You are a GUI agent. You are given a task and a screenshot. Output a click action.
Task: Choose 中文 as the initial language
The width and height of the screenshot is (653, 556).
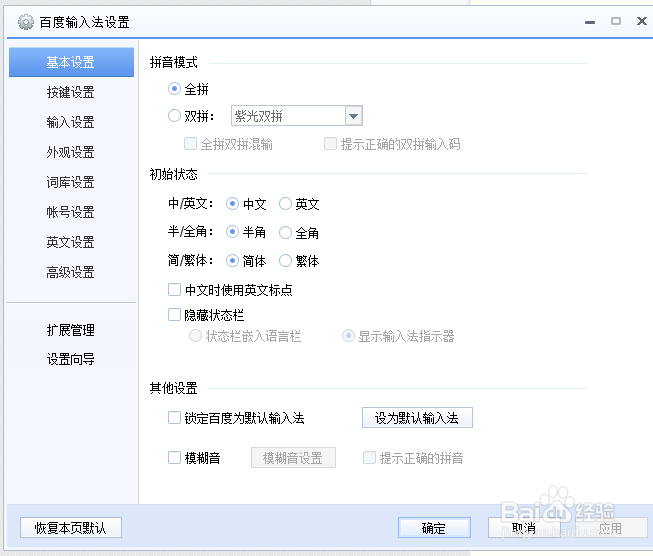coord(232,204)
